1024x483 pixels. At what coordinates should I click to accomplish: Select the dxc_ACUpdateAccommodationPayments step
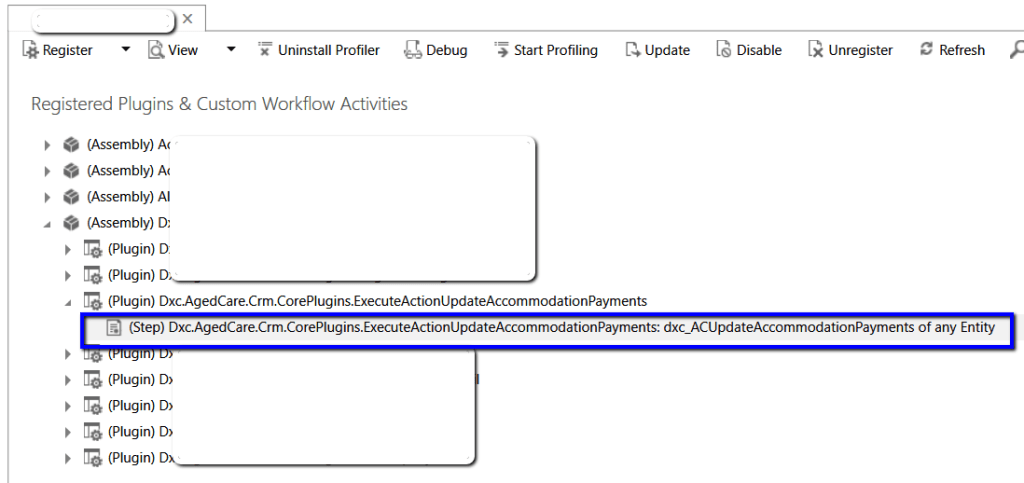coord(561,327)
